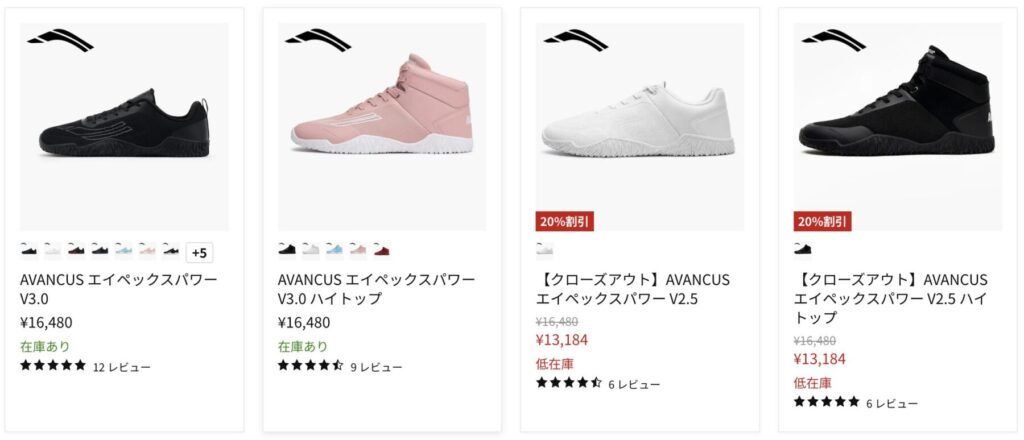
Task: Open the 【クローズアウト】V2.5 ハイトップ title link
Action: point(891,298)
